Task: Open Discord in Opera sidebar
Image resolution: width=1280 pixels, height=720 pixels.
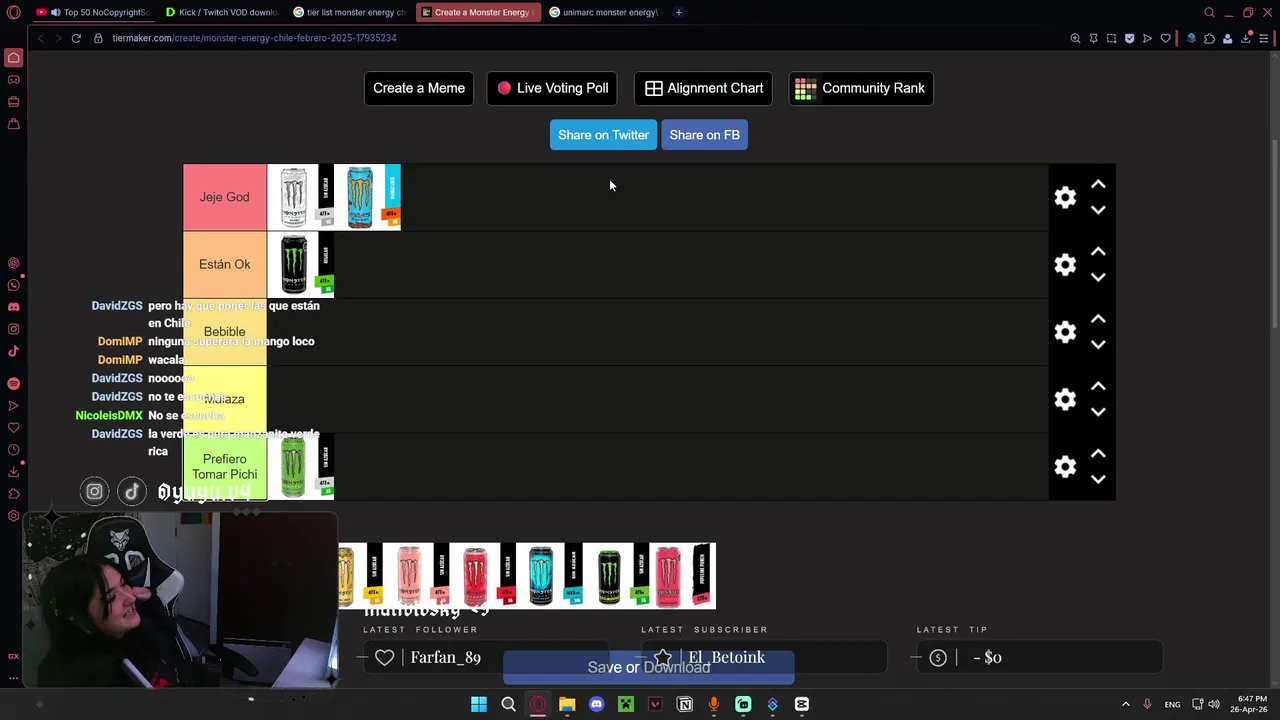Action: (x=13, y=307)
